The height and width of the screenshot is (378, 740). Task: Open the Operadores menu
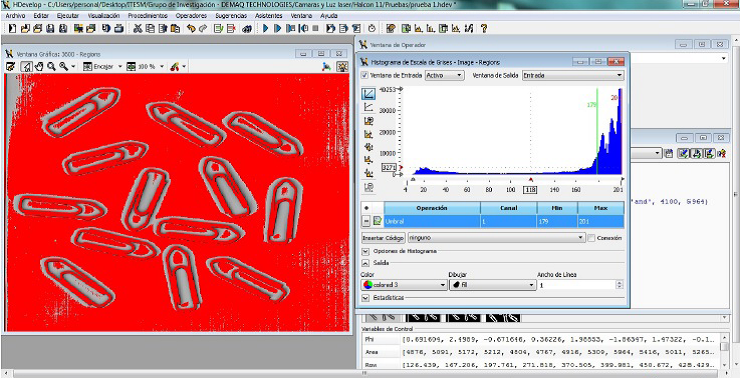(x=191, y=16)
